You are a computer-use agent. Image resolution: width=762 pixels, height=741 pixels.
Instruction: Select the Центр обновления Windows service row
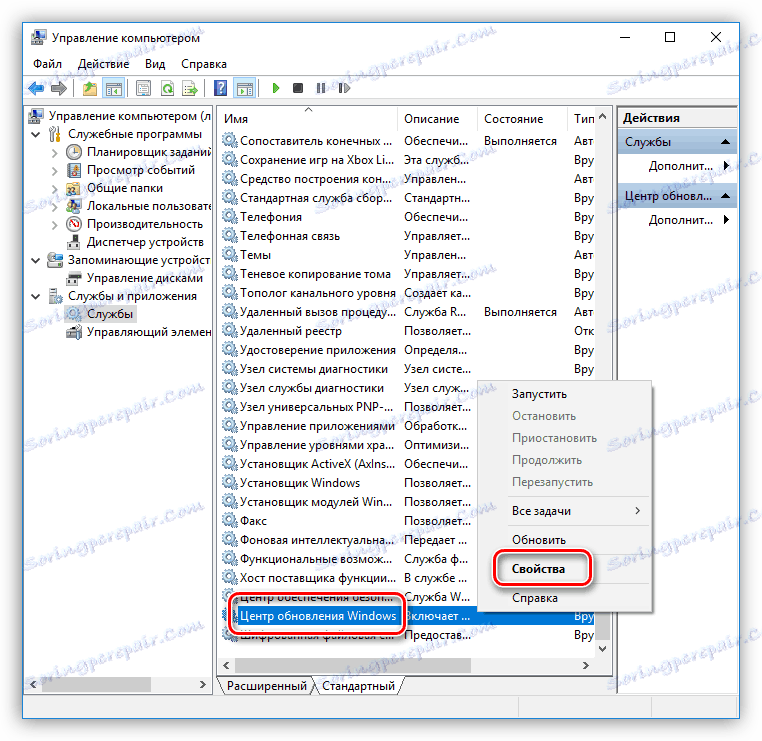click(407, 616)
